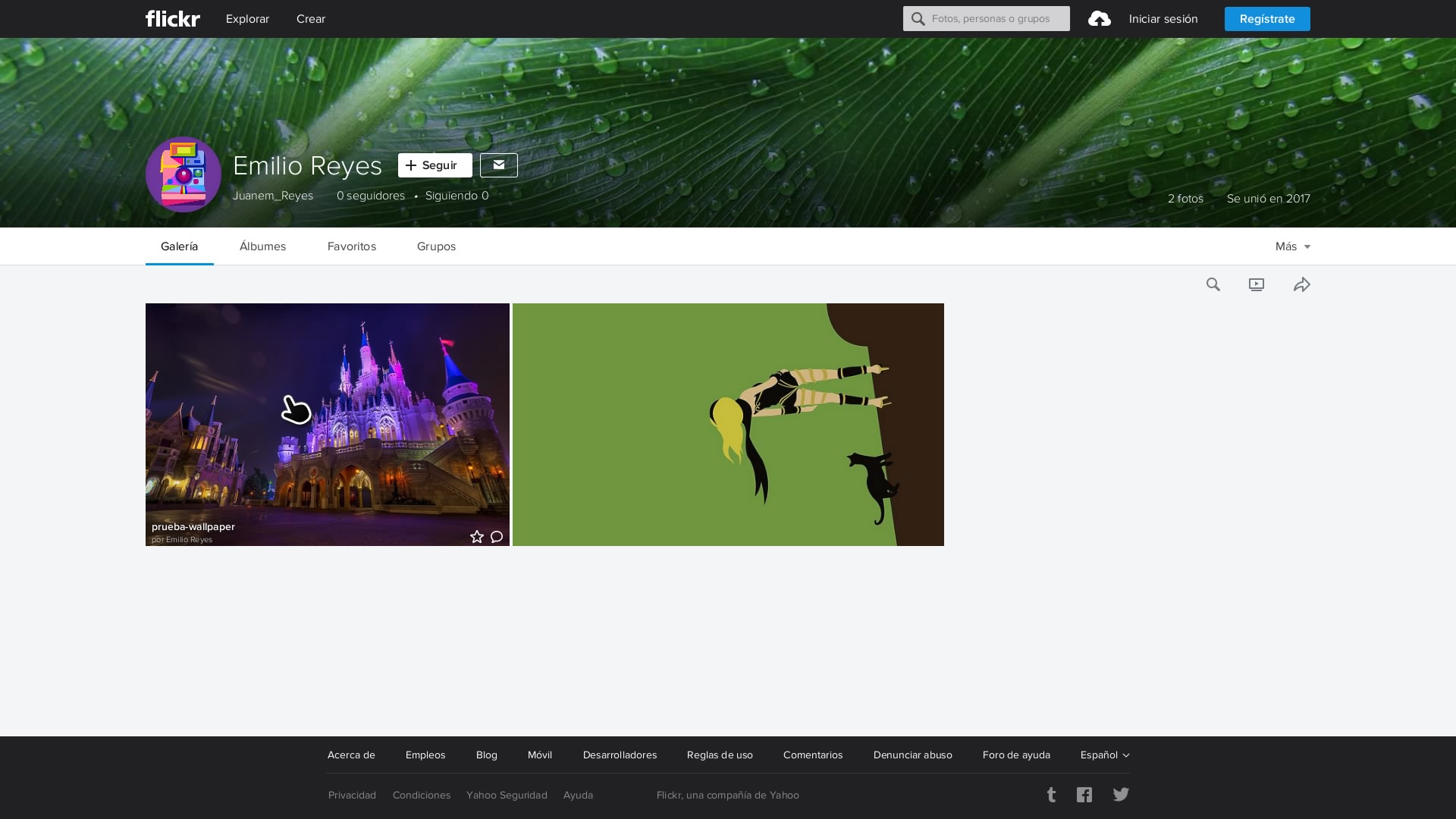1456x819 pixels.
Task: Switch to the Álbumes tab
Action: (262, 246)
